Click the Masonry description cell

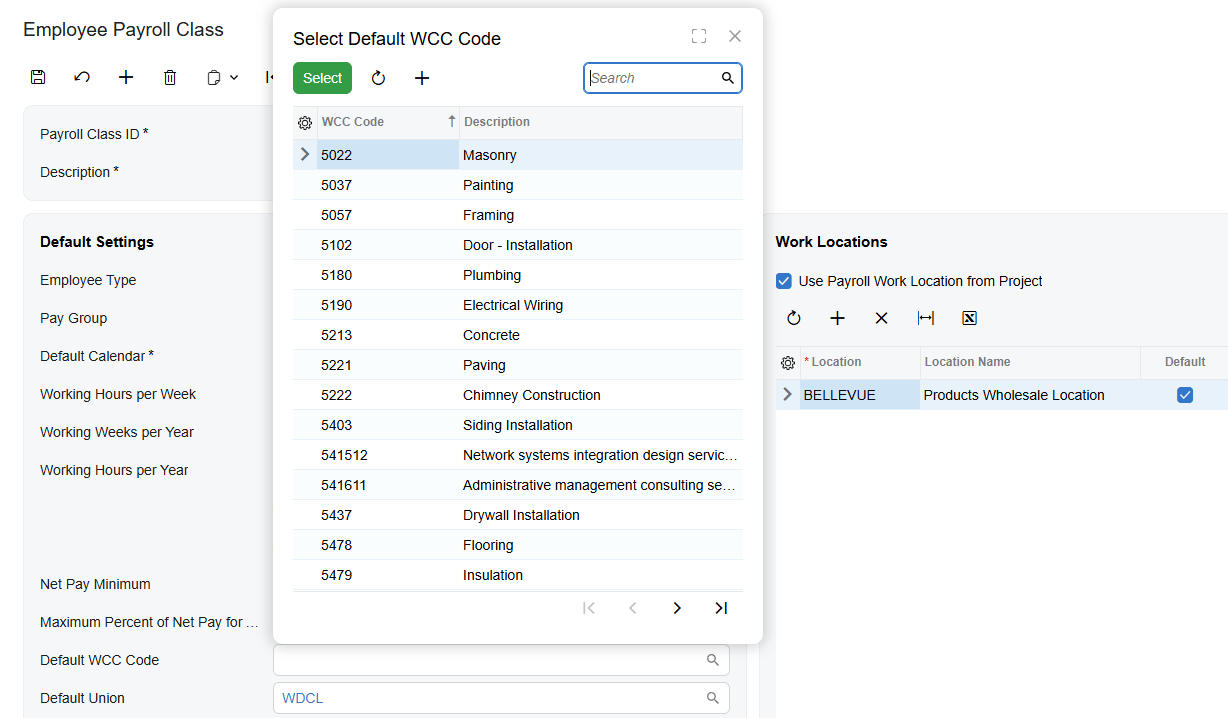pyautogui.click(x=601, y=155)
